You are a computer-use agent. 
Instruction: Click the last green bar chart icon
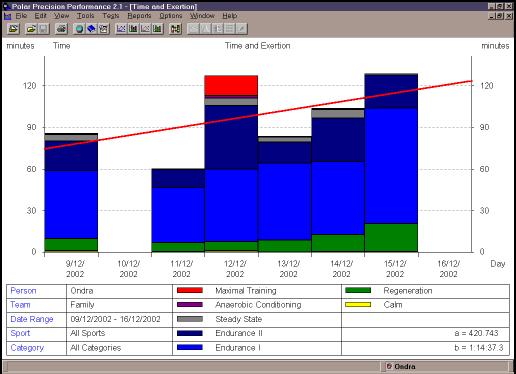pyautogui.click(x=157, y=29)
